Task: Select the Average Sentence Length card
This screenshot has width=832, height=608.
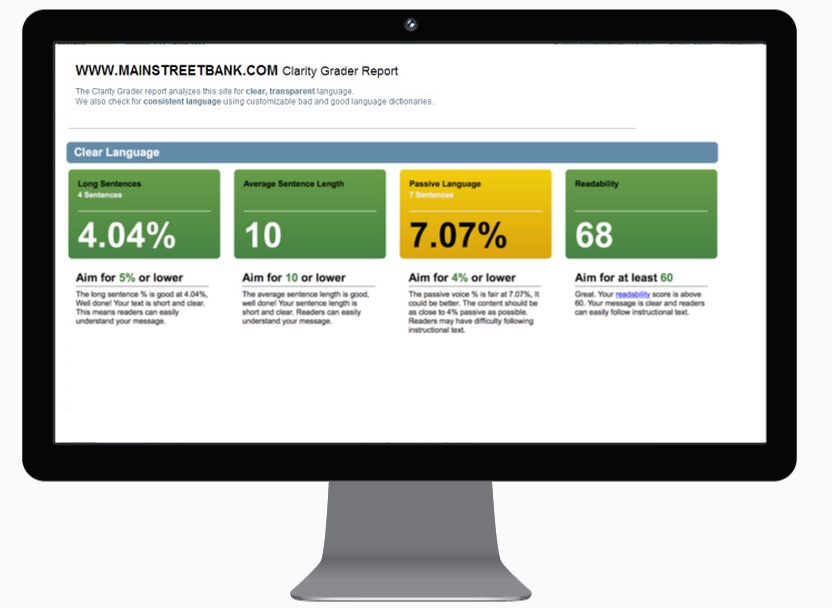Action: 310,214
